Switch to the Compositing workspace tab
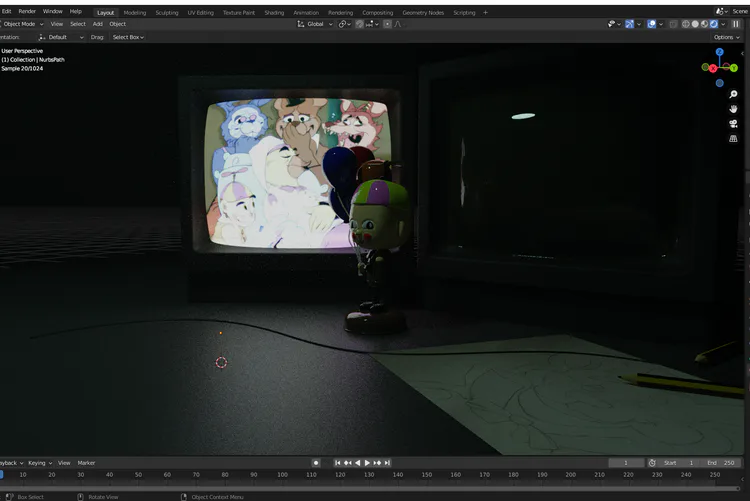The height and width of the screenshot is (501, 750). pos(377,13)
